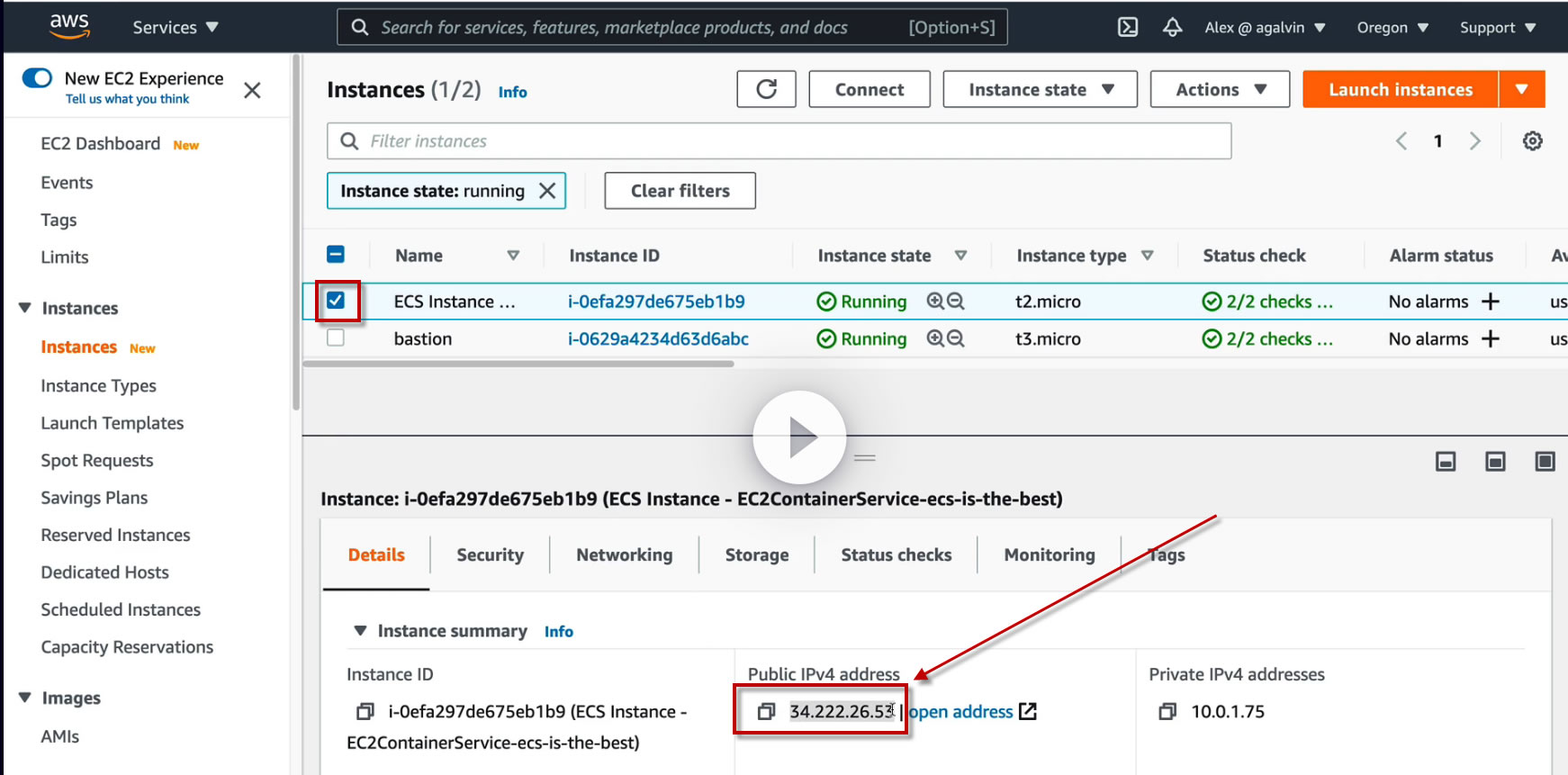Focus the Filter instances field
Screen dimensions: 1568x775
click(779, 141)
